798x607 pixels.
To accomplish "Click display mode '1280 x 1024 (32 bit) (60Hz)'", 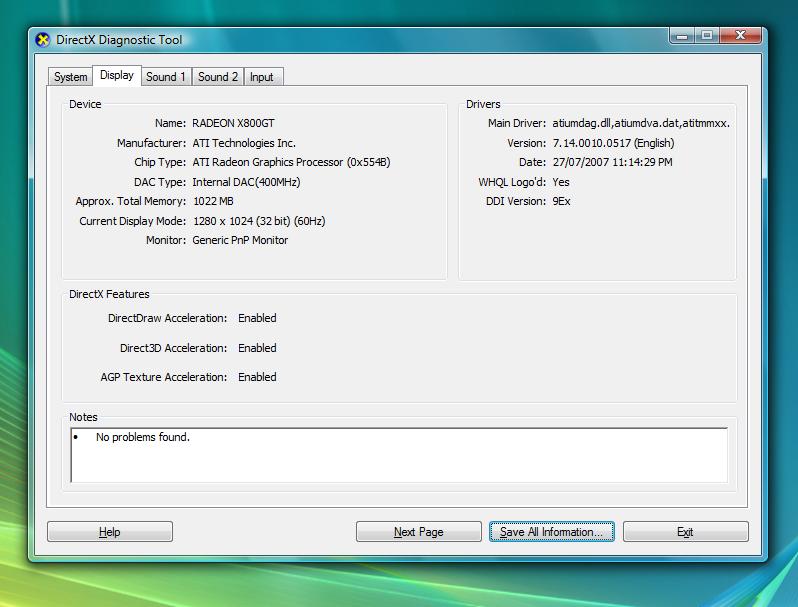I will (x=259, y=221).
